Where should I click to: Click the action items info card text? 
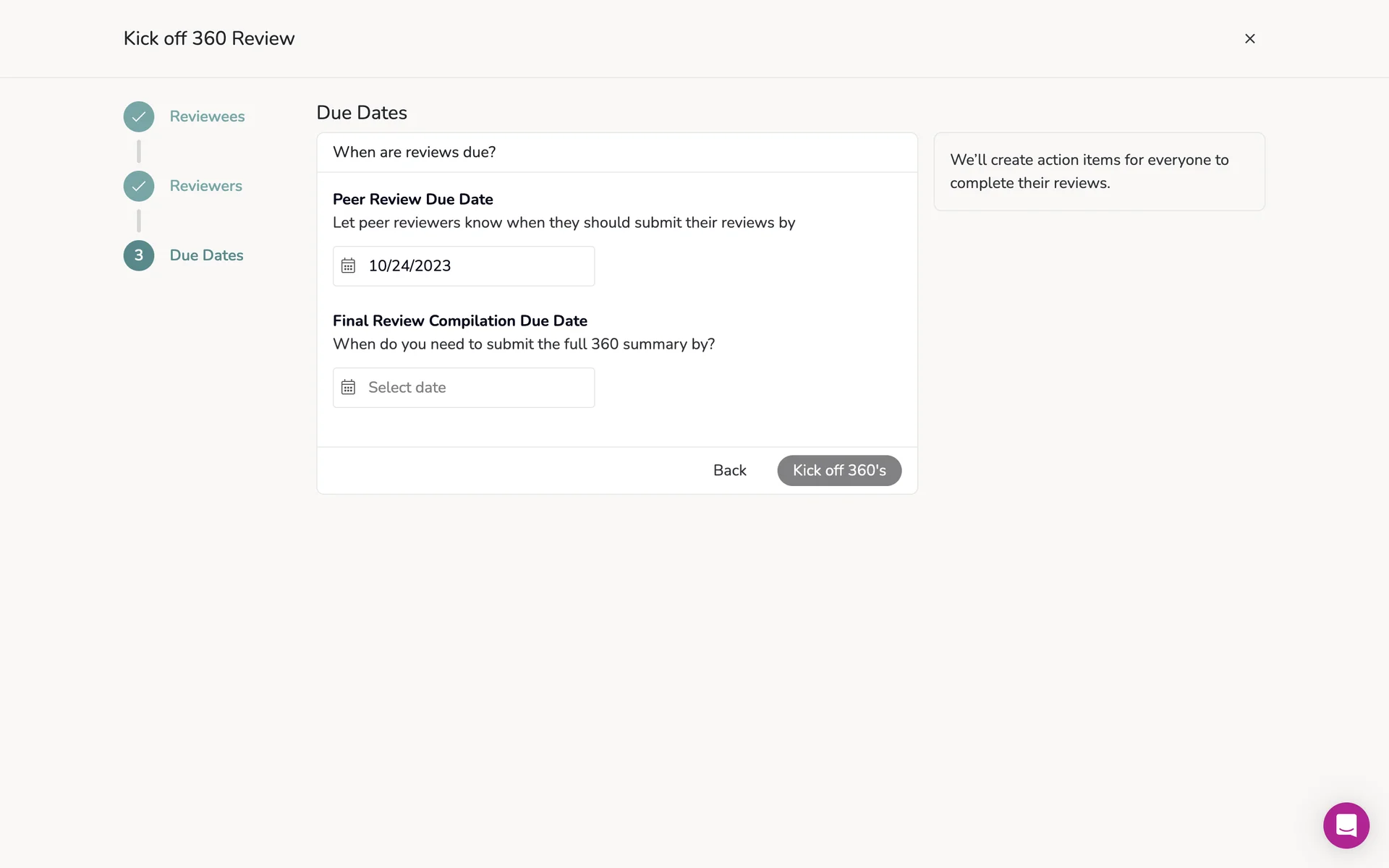(1089, 171)
